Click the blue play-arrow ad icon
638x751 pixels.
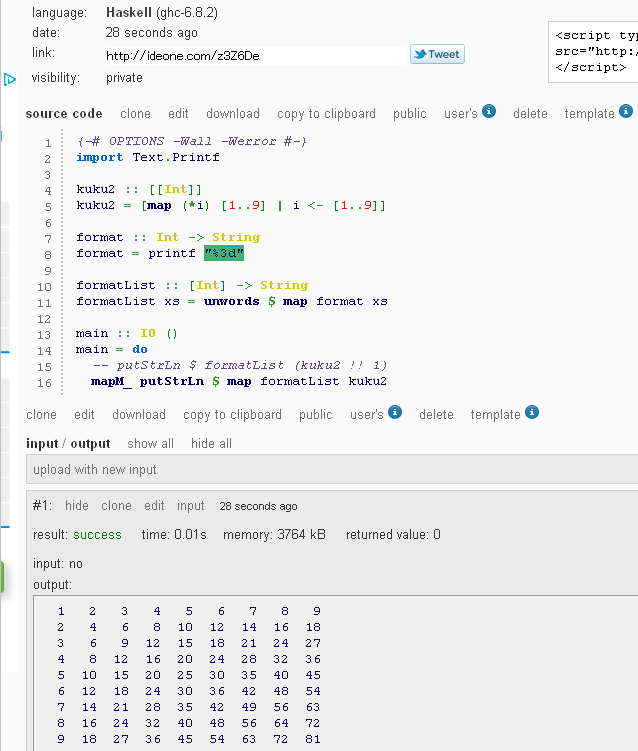[x=10, y=79]
